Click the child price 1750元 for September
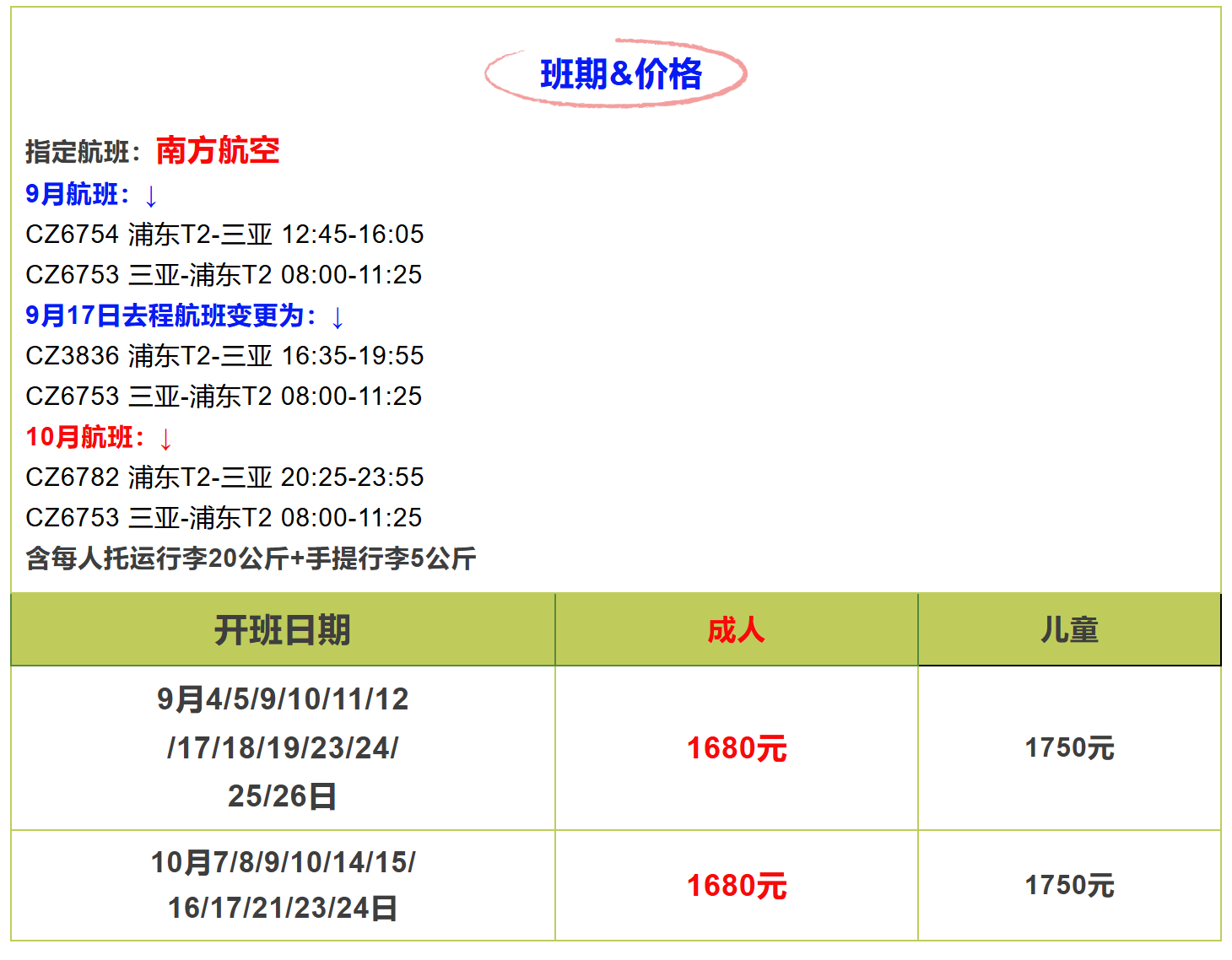Viewport: 1232px width, 960px height. [1069, 747]
